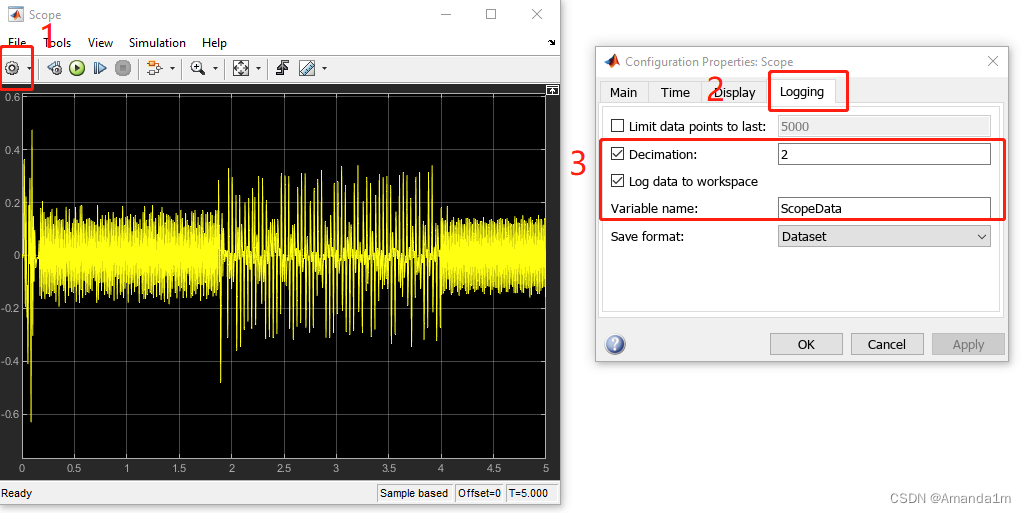Open the Simulation menu in Scope
The height and width of the screenshot is (513, 1026).
click(157, 43)
